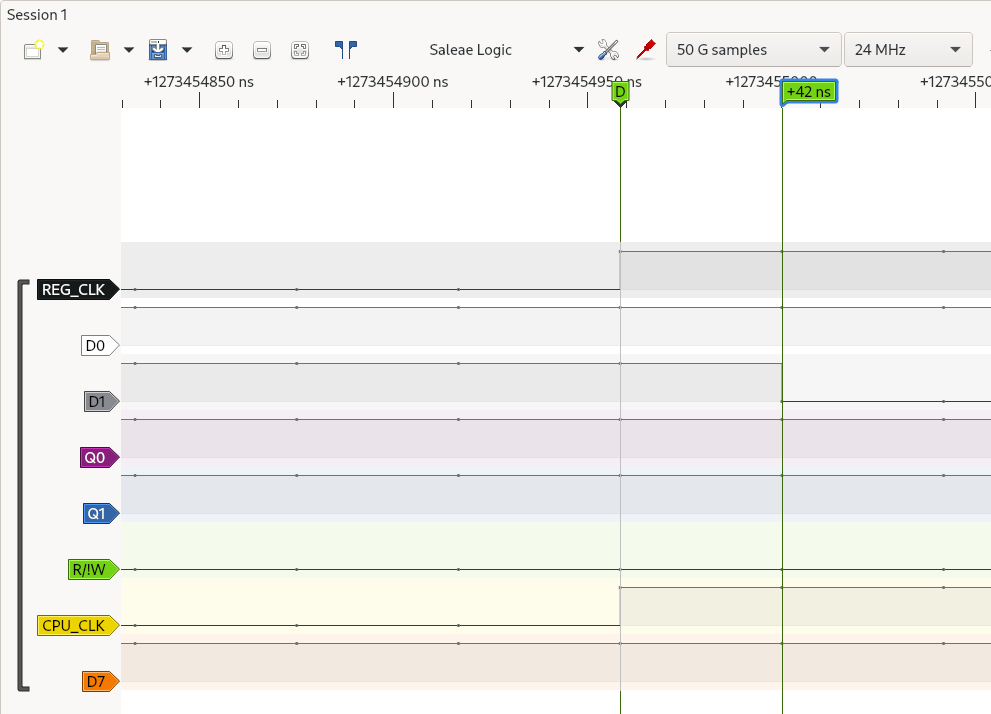The width and height of the screenshot is (991, 714).
Task: Zoom in on the waveform view
Action: [224, 50]
